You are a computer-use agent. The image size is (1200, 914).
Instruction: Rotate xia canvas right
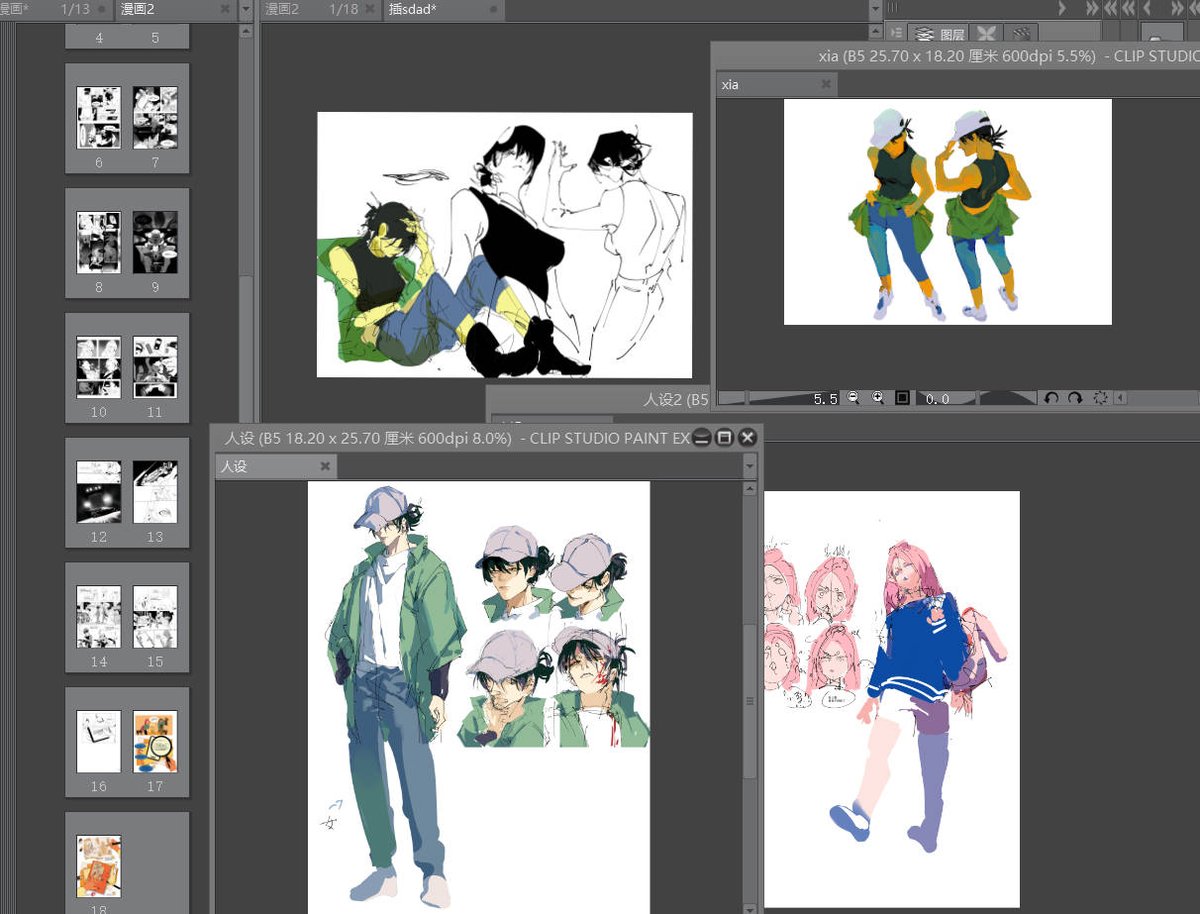coord(1075,398)
